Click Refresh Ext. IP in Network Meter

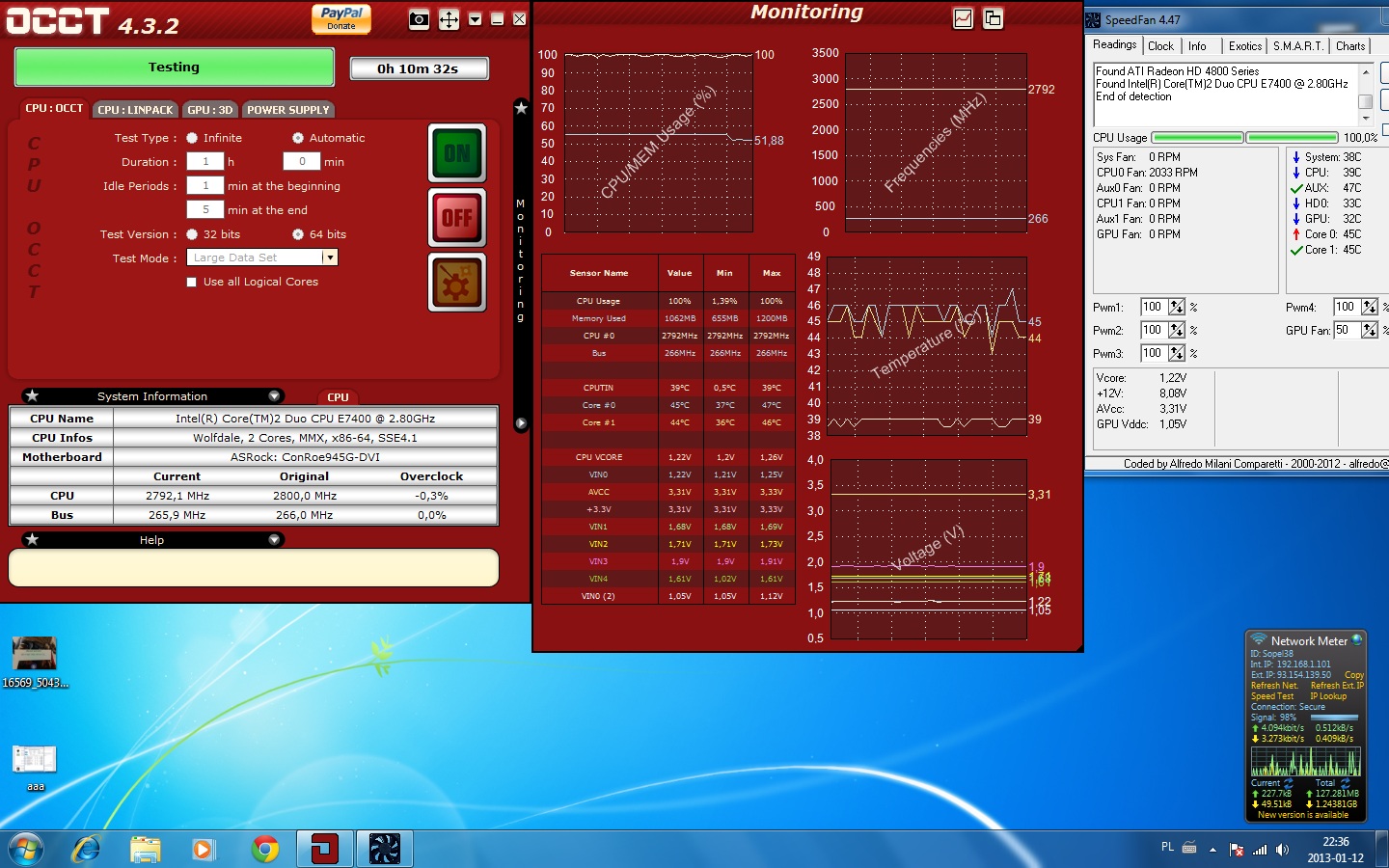click(1337, 686)
